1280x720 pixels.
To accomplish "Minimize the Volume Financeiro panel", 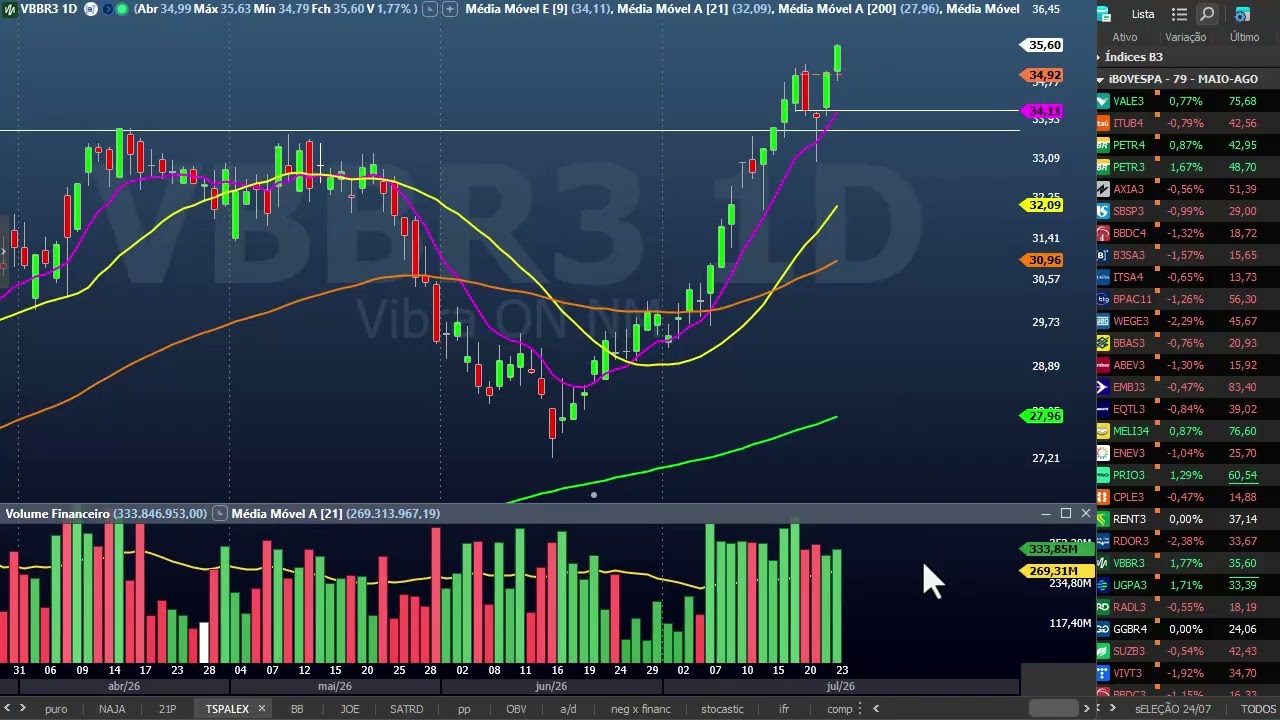I will tap(1046, 513).
